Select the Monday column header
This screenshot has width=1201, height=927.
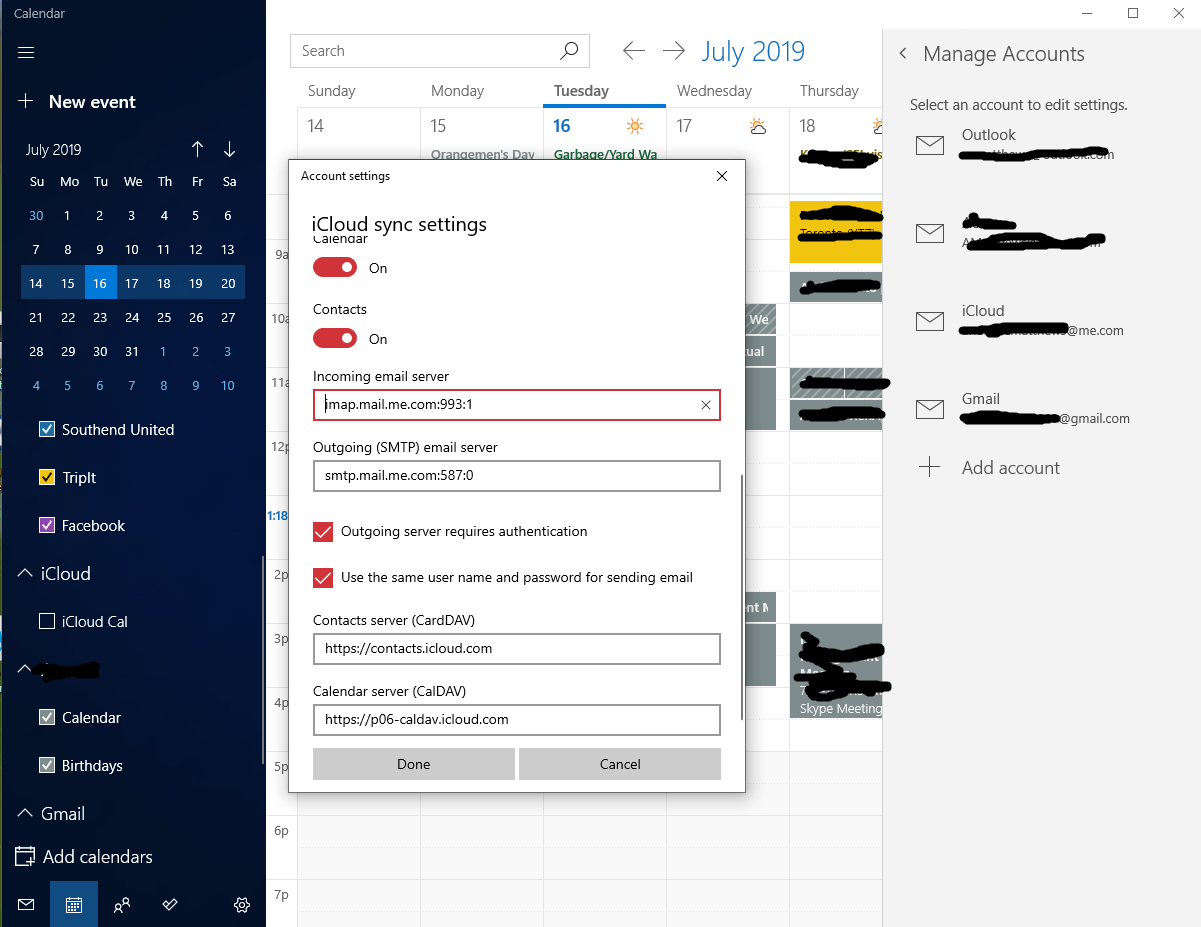(x=457, y=90)
